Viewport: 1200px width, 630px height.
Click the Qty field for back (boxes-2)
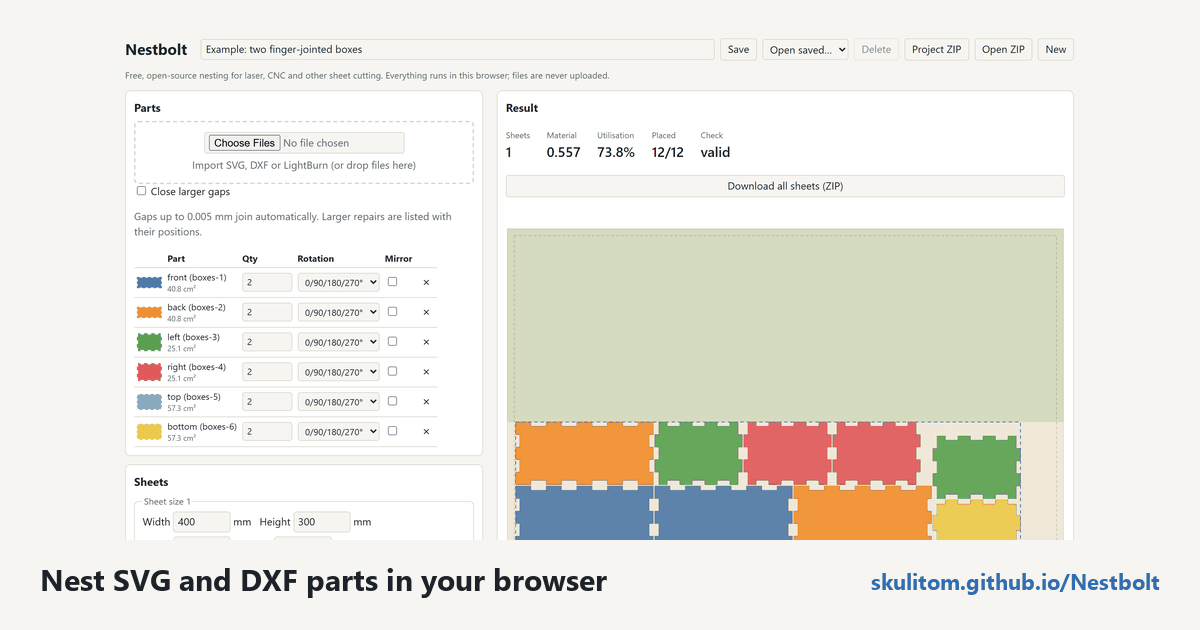point(267,312)
